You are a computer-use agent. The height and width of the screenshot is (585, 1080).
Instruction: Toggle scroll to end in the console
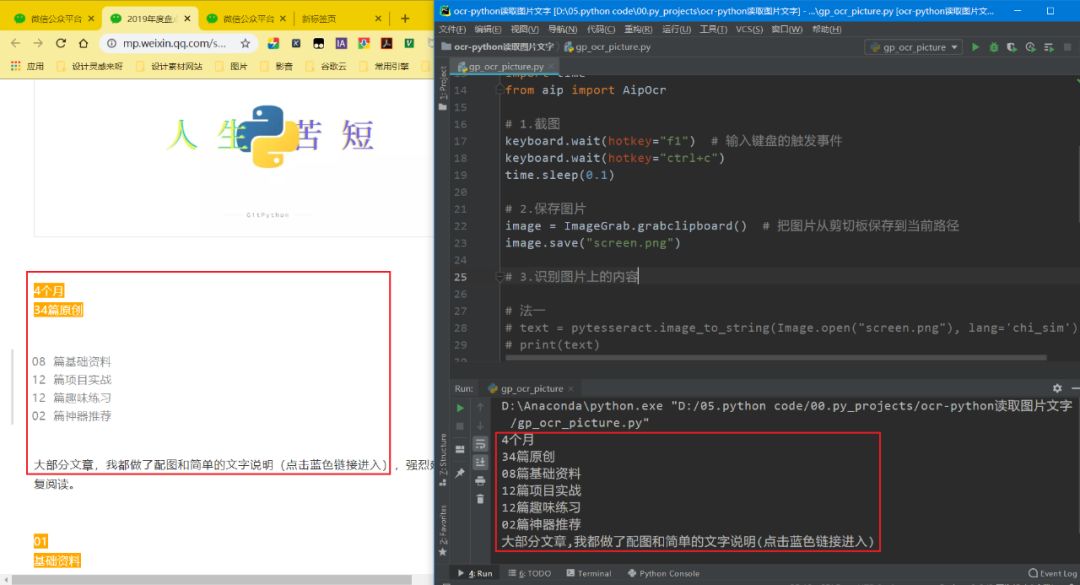480,462
